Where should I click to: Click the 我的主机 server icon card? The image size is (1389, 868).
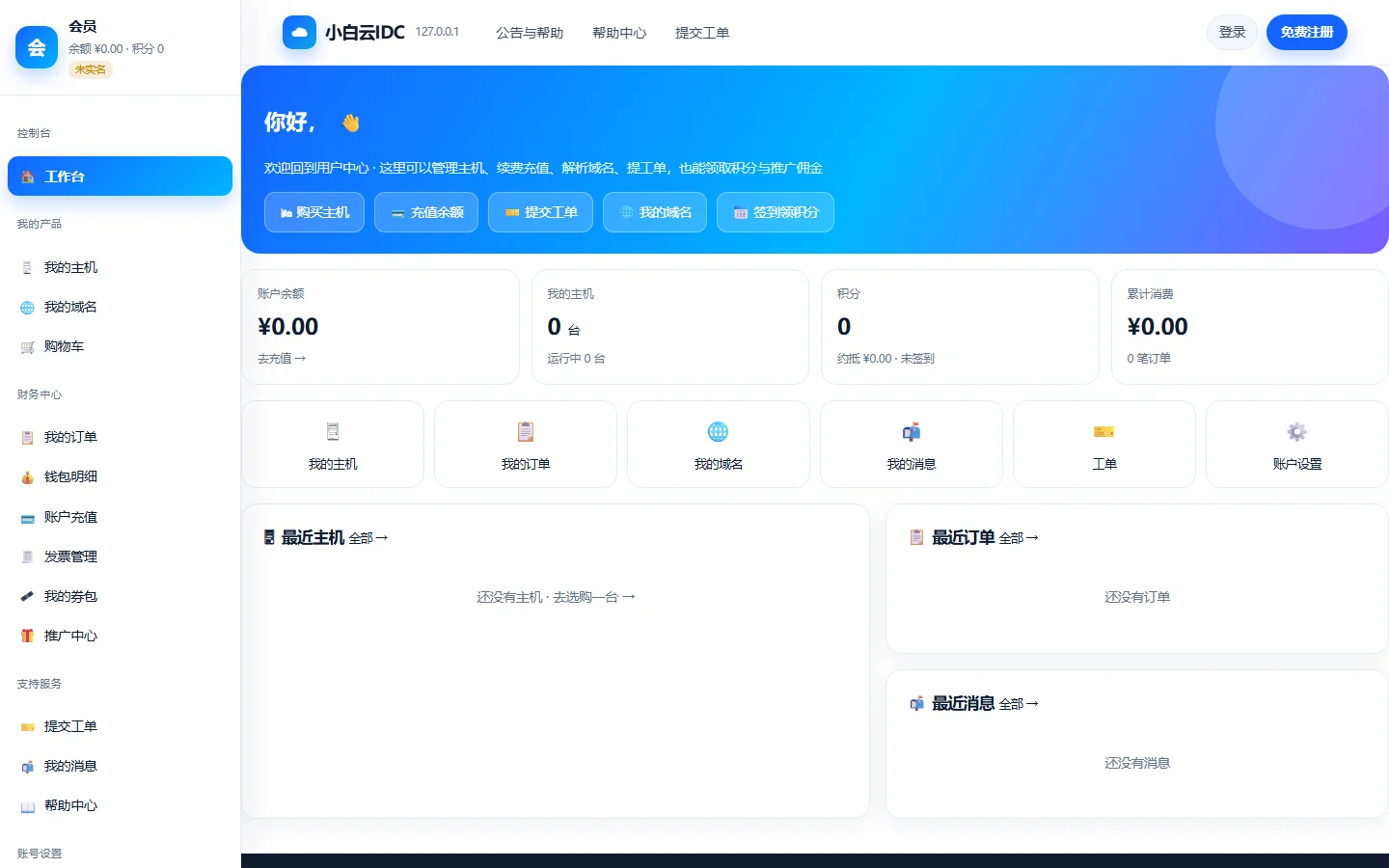333,444
